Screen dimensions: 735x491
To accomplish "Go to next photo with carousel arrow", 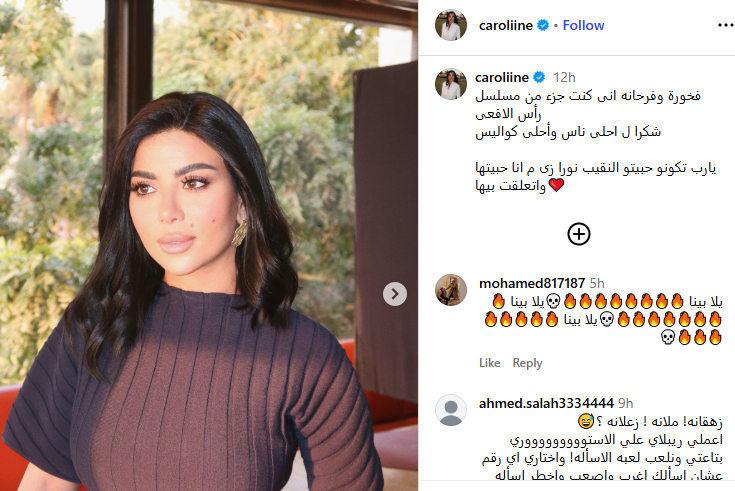I will tap(395, 294).
